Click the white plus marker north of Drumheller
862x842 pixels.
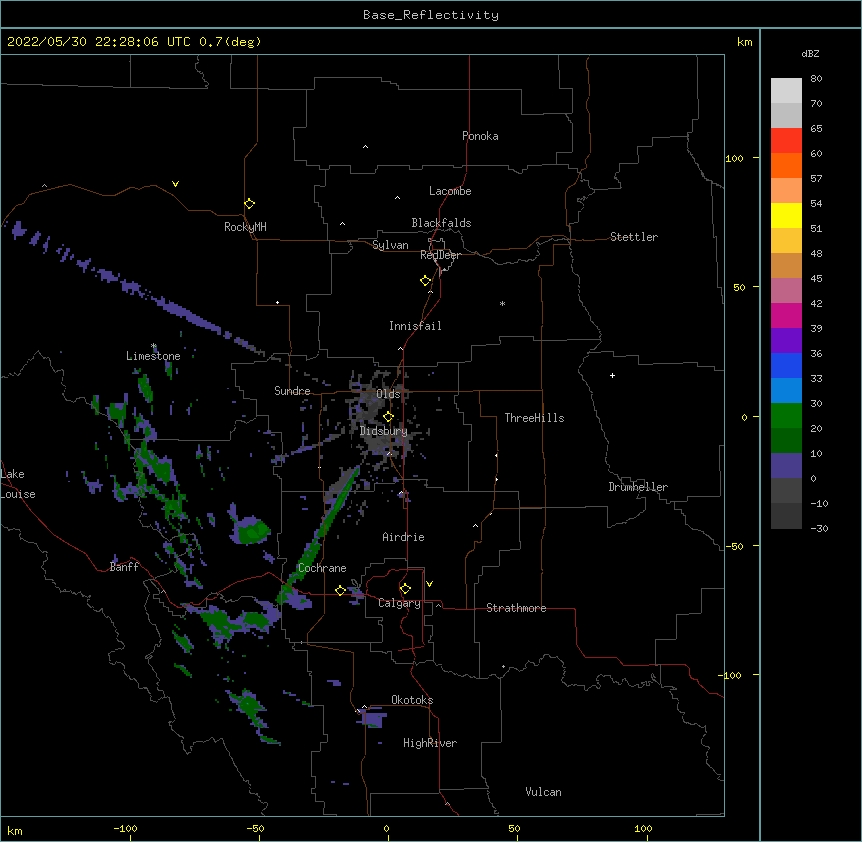(x=612, y=375)
